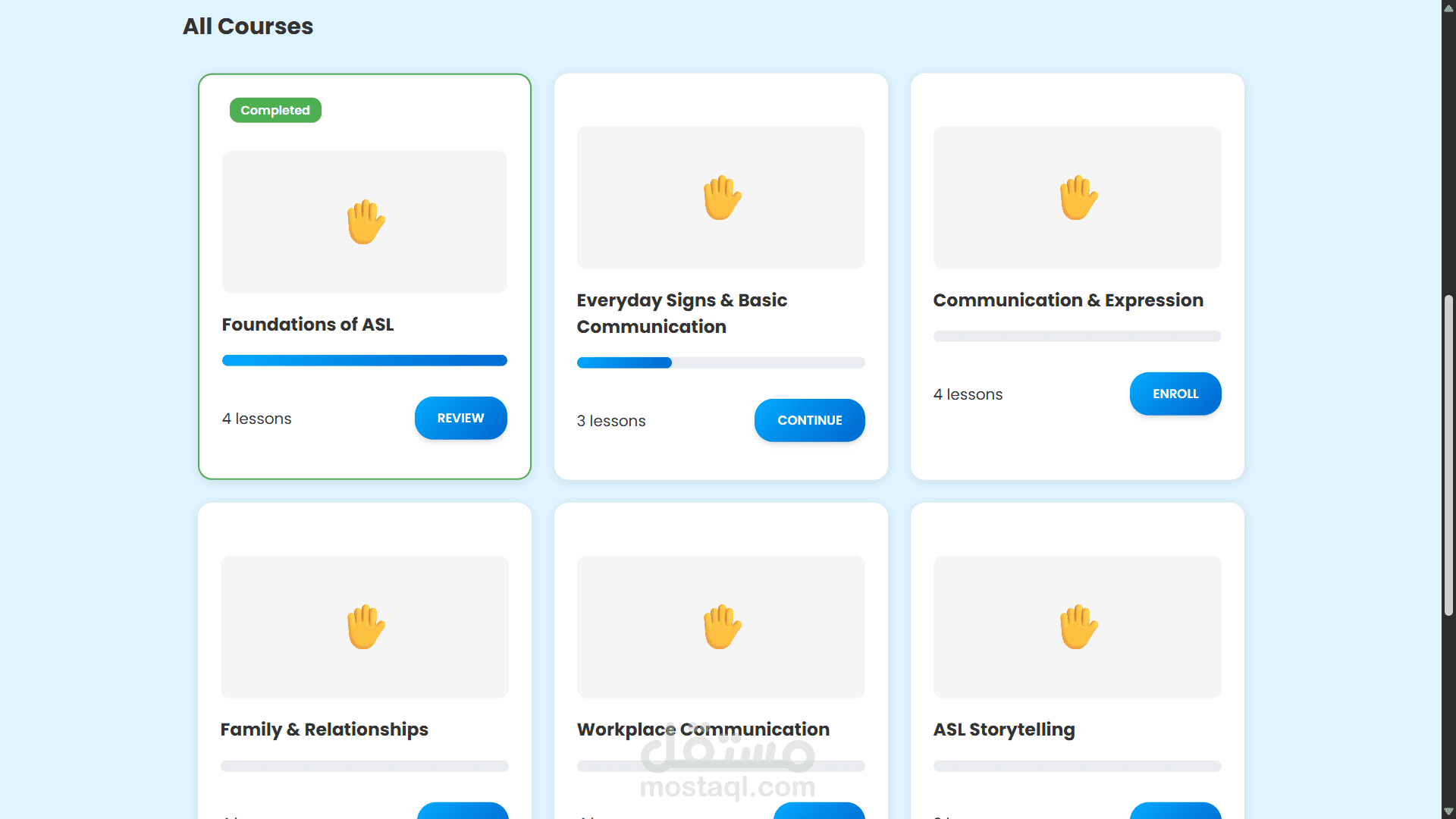The width and height of the screenshot is (1456, 819).
Task: Open the Family & Relationships course title
Action: tap(324, 730)
